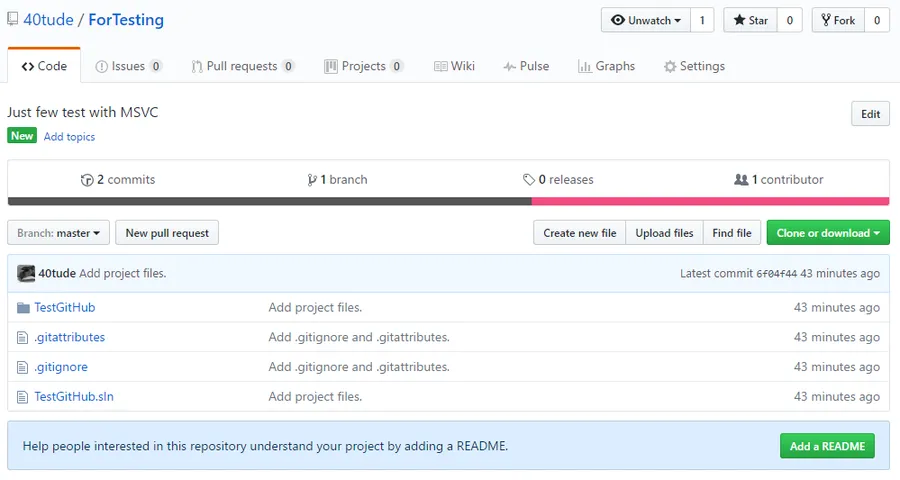This screenshot has width=900, height=480.
Task: Open the latest commit hash 6f04f44
Action: point(776,274)
